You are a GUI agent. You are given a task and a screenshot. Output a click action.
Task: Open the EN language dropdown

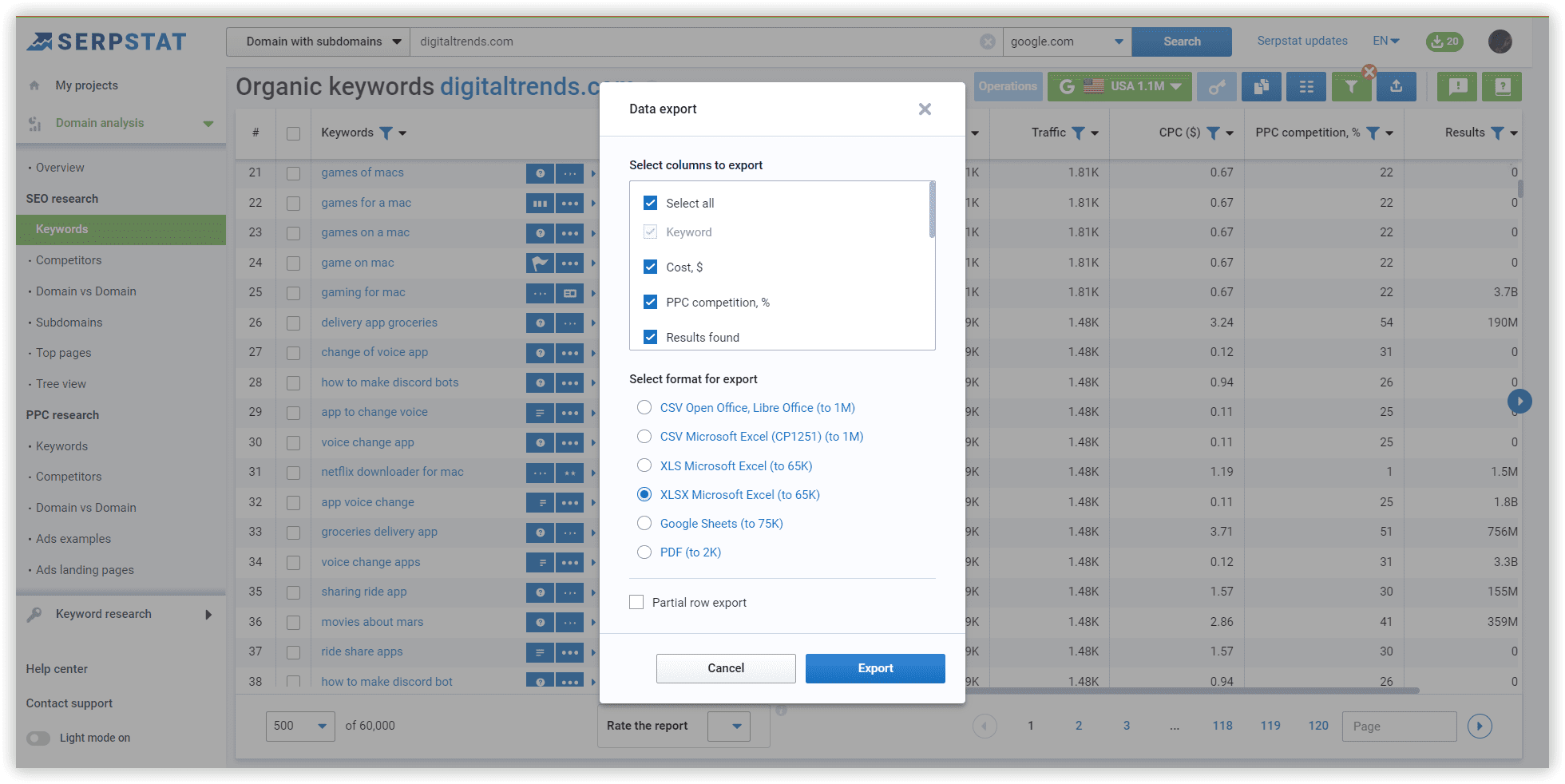click(1386, 41)
